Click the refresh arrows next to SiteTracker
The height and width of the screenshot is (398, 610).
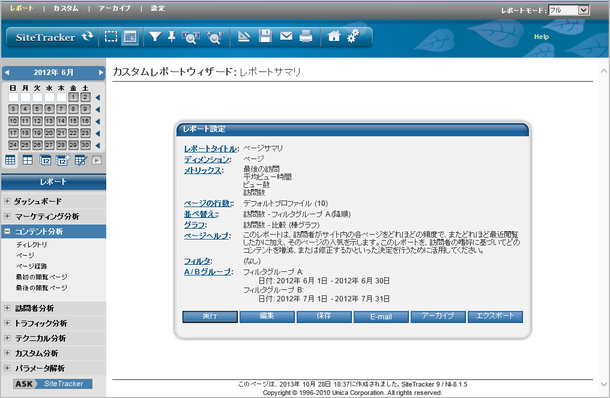(88, 37)
